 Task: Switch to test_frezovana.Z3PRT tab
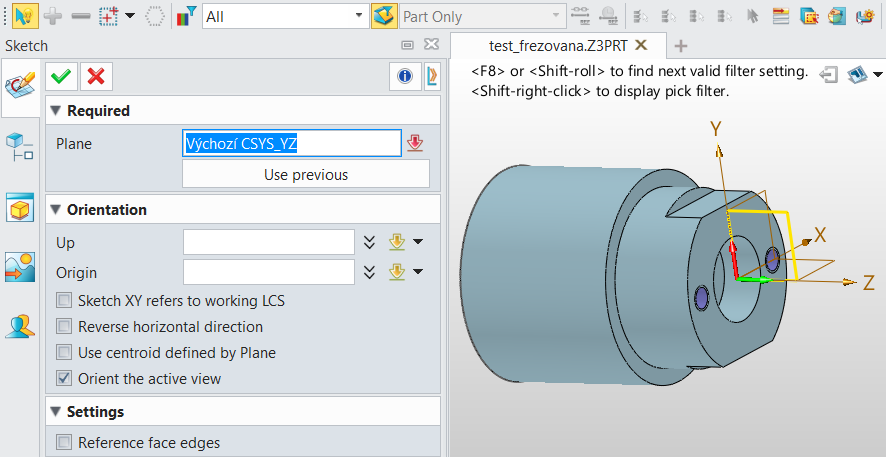point(559,45)
